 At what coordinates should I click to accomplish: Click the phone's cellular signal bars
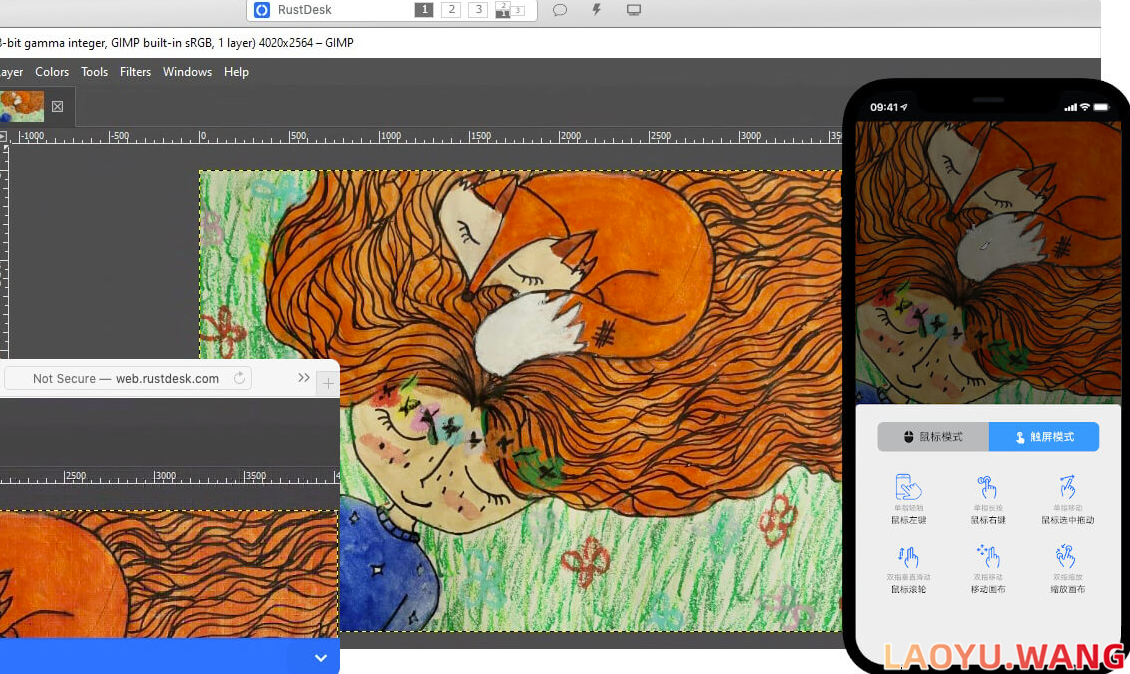click(1070, 107)
